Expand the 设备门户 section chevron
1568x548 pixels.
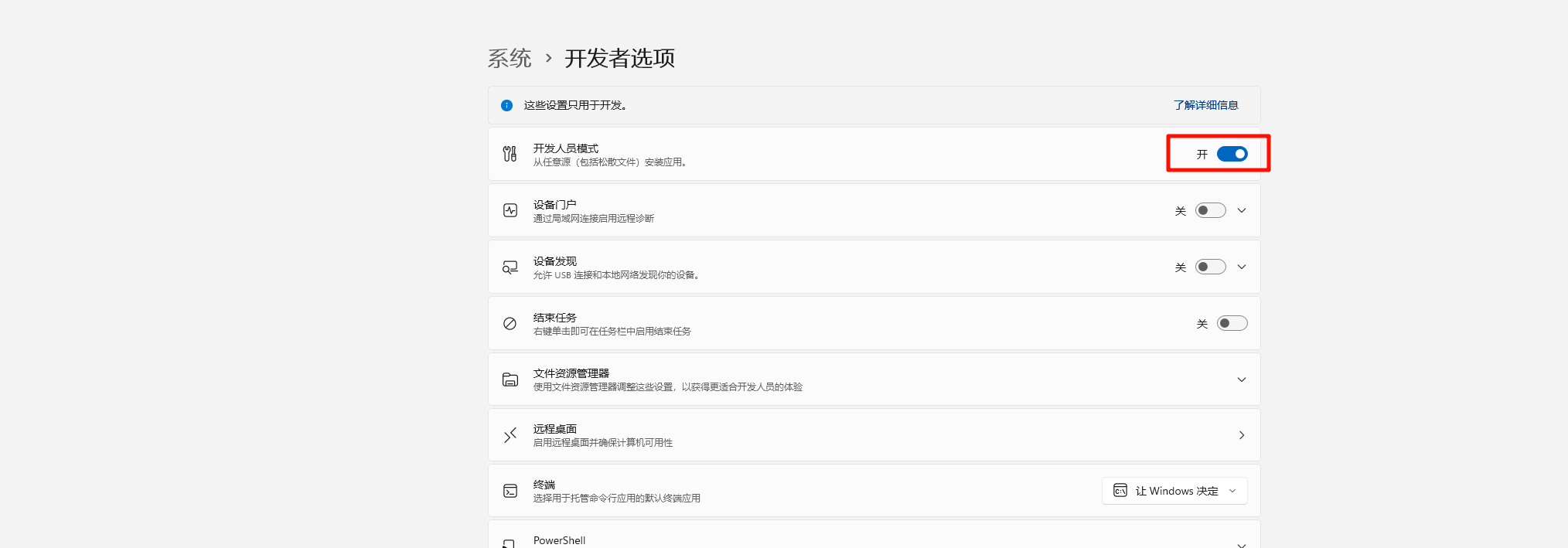[1242, 210]
